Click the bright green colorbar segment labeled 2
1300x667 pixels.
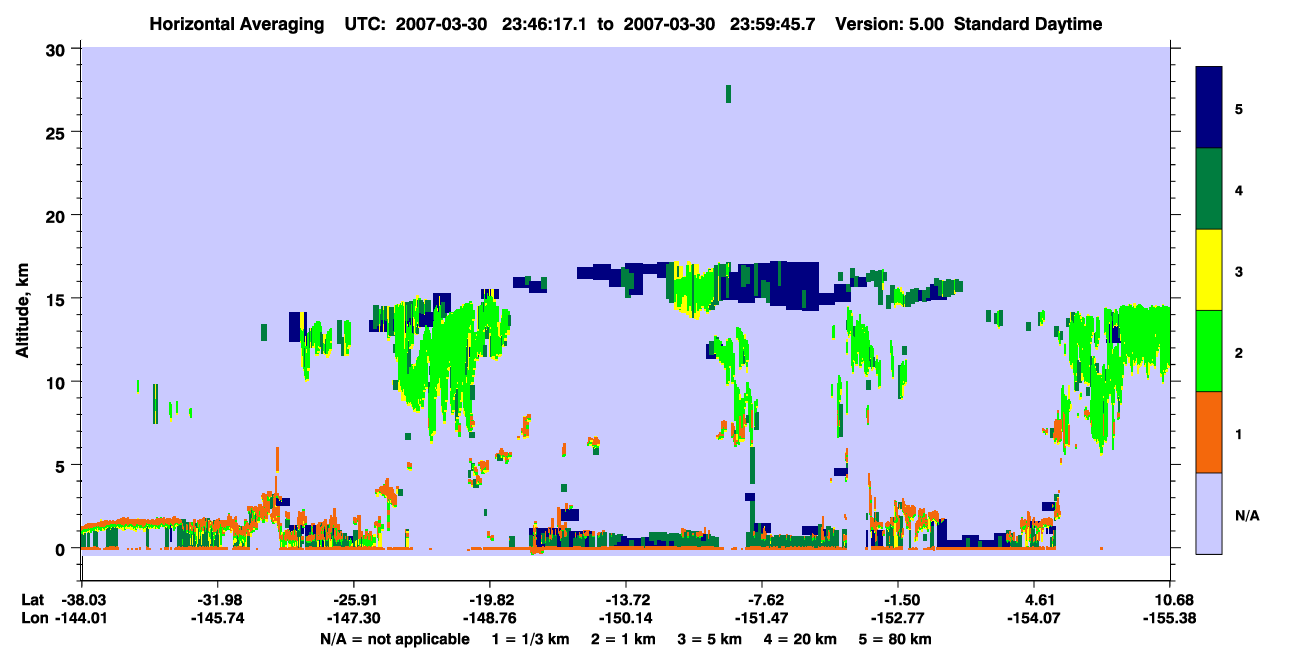tap(1209, 351)
